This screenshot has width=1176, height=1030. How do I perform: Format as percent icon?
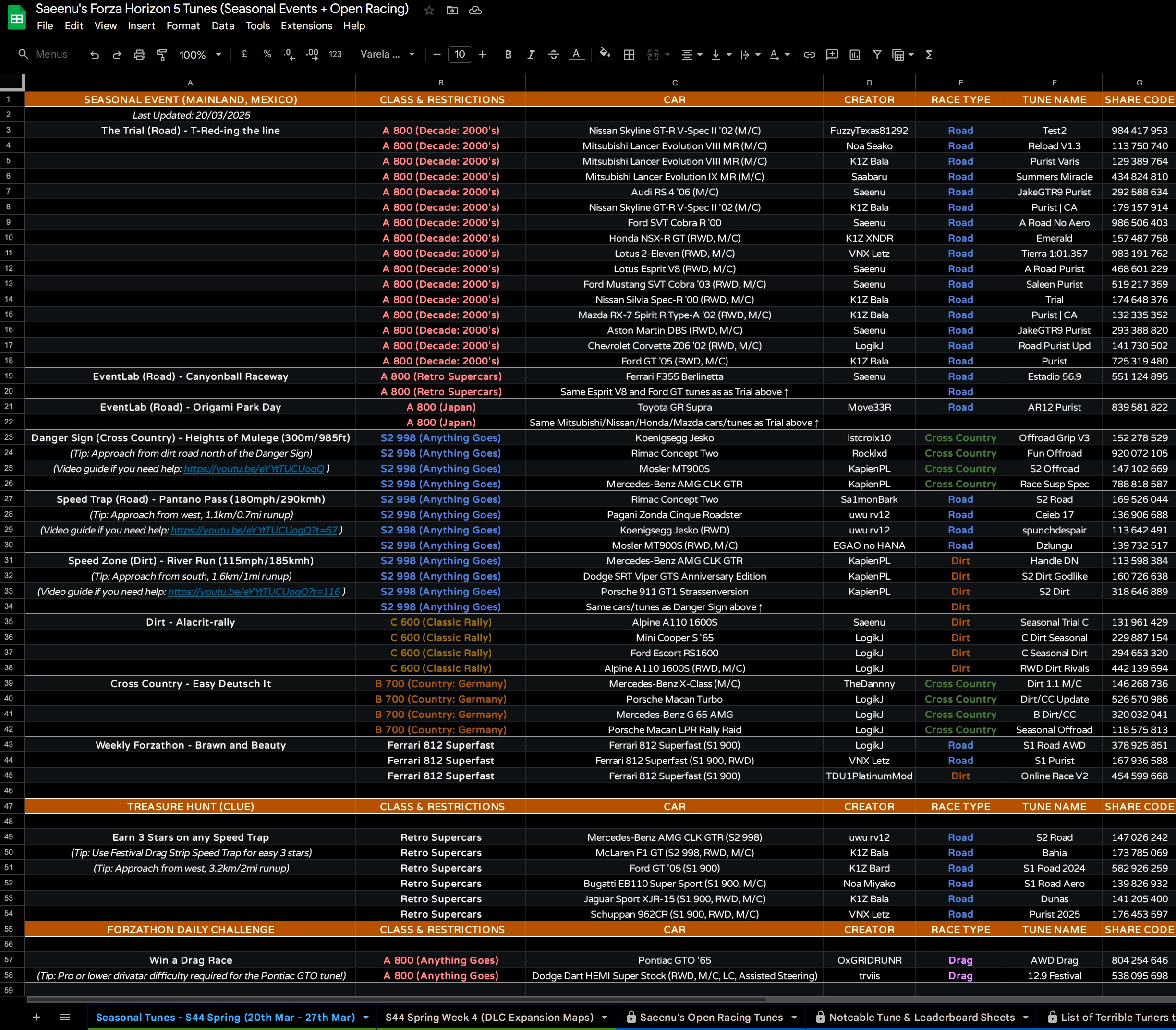coord(267,54)
